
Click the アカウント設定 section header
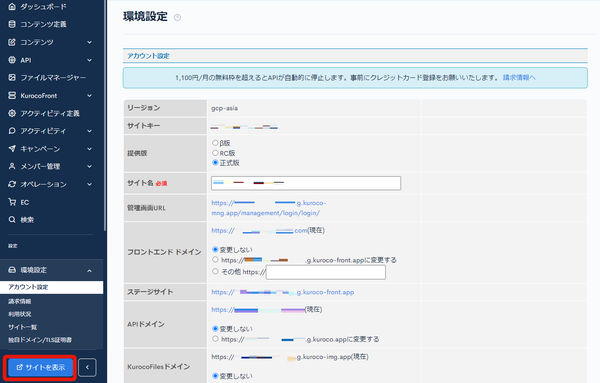tap(355, 56)
